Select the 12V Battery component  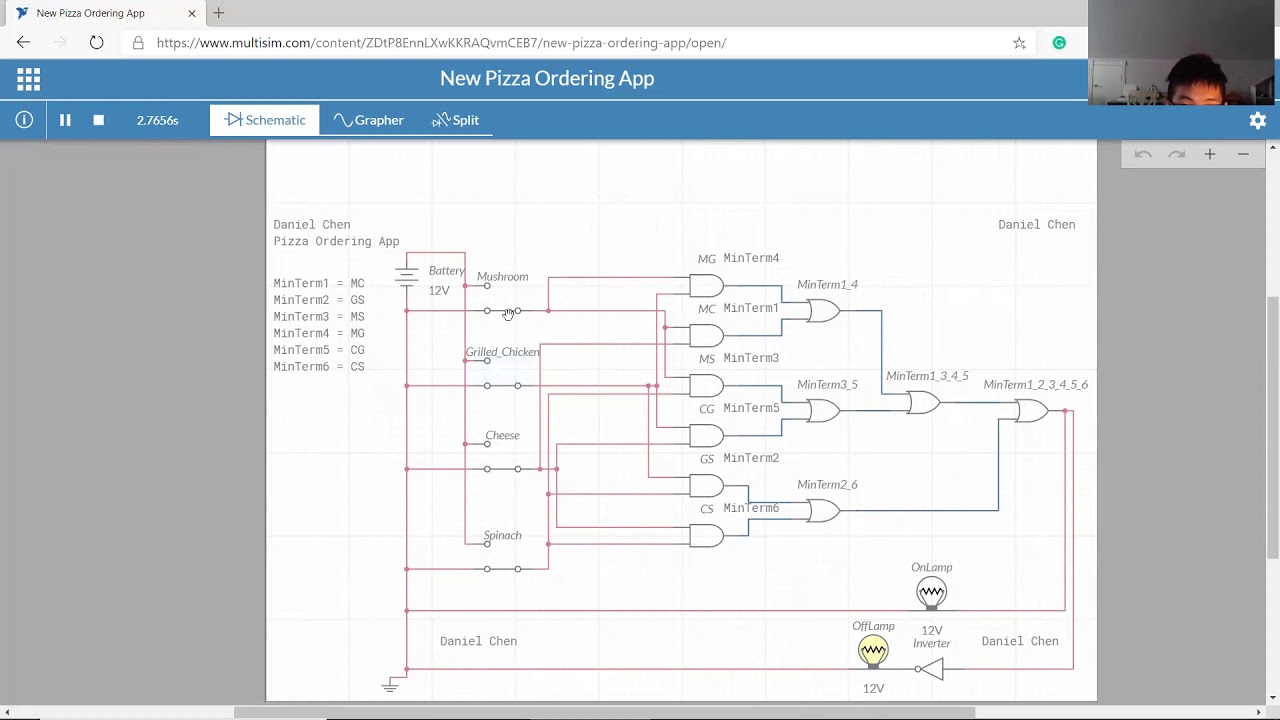pos(406,277)
